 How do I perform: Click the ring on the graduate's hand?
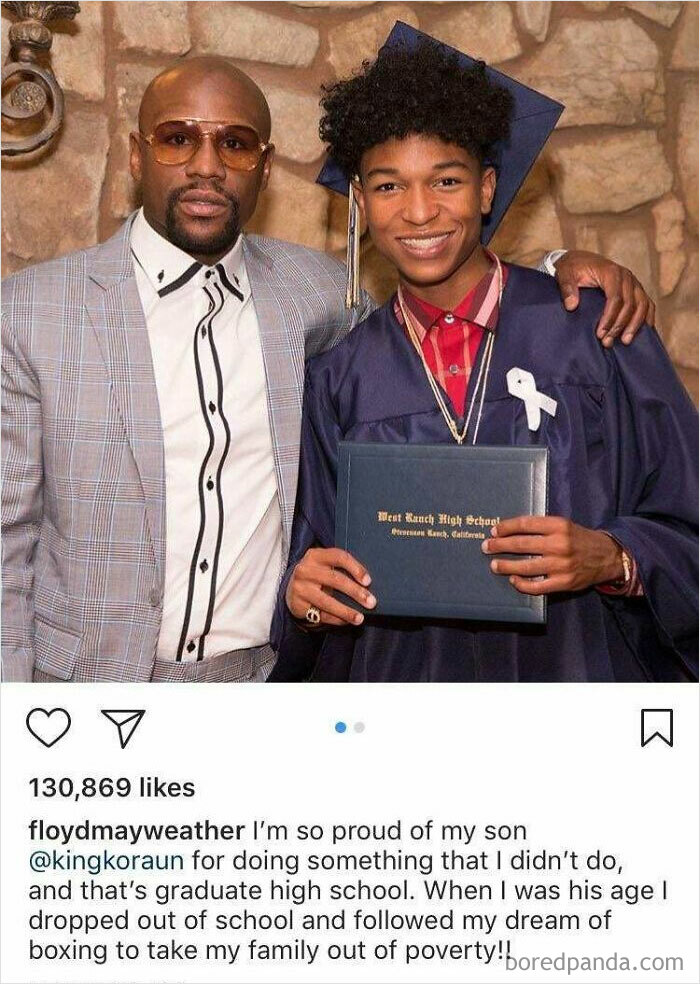point(312,614)
